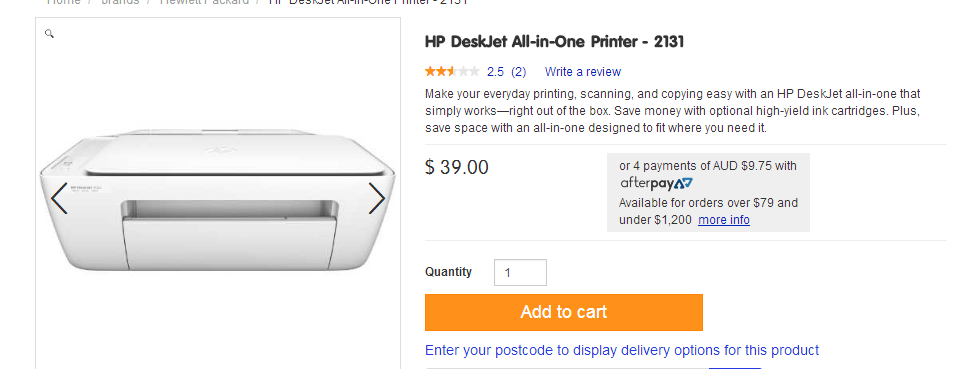Select the $ 39.00 price text
The image size is (960, 369).
click(457, 166)
